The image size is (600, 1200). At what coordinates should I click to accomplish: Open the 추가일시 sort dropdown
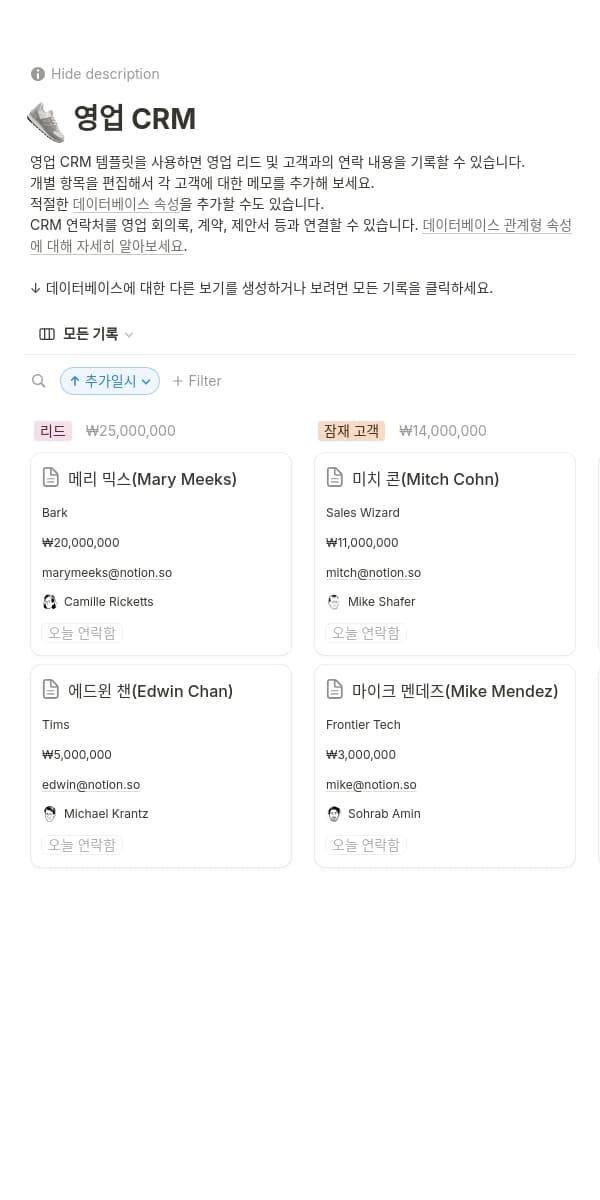pyautogui.click(x=110, y=381)
